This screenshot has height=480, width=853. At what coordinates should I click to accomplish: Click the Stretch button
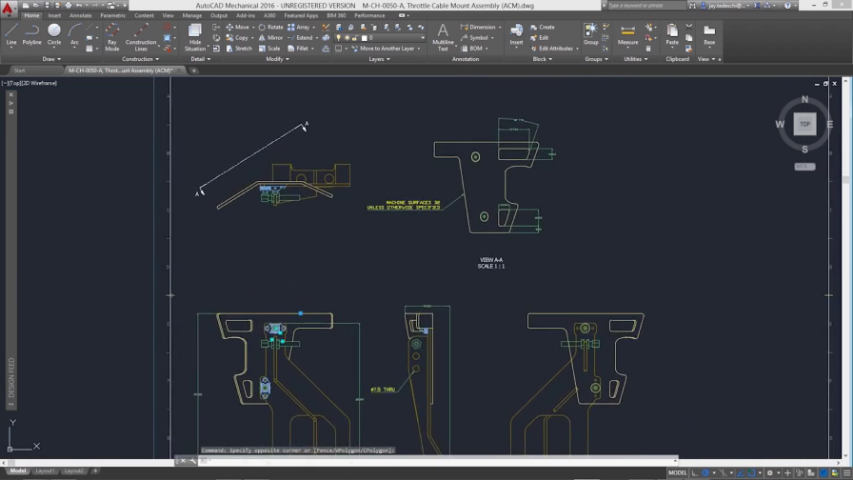239,48
